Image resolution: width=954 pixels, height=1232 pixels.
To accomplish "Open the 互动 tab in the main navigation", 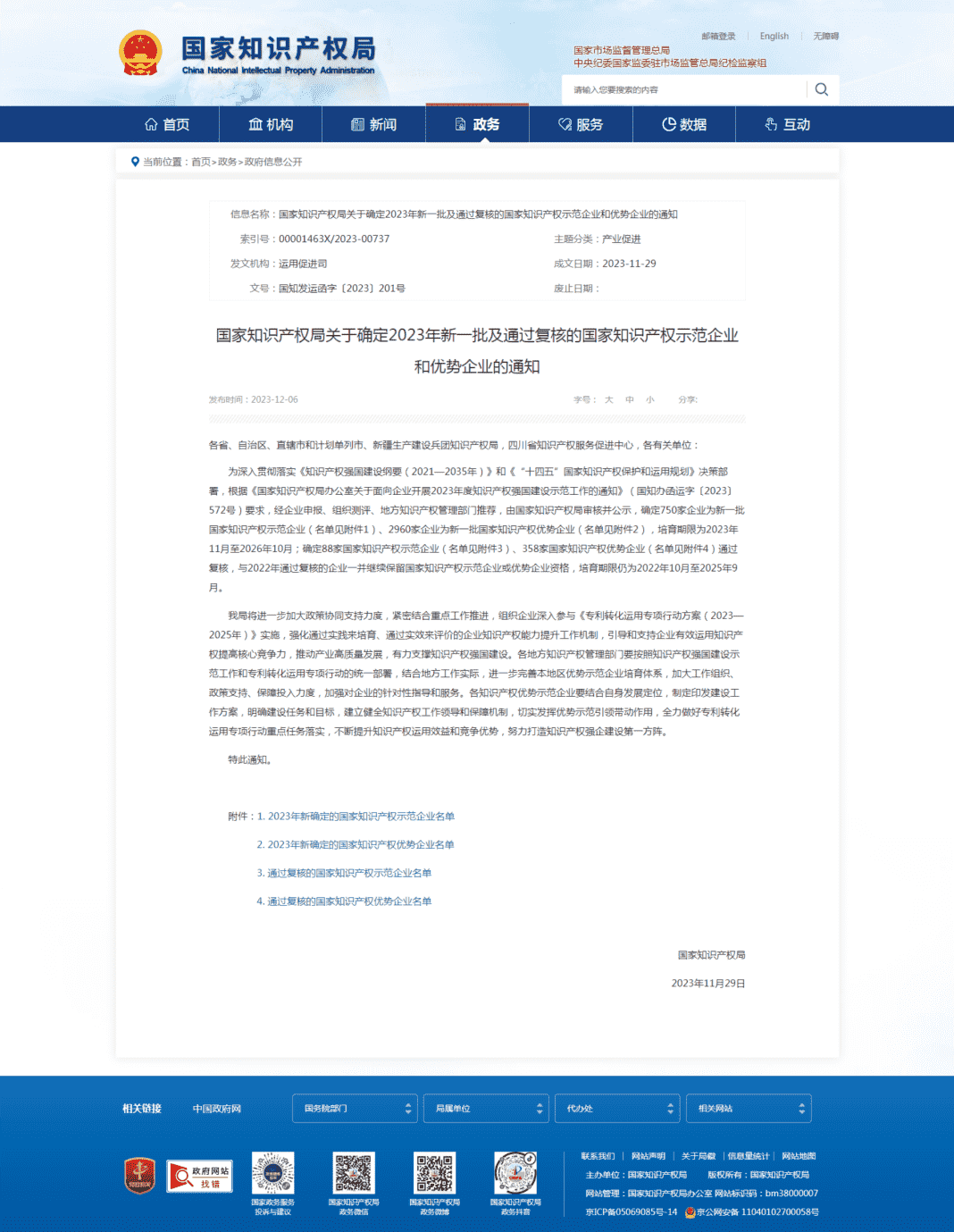I will coord(787,124).
